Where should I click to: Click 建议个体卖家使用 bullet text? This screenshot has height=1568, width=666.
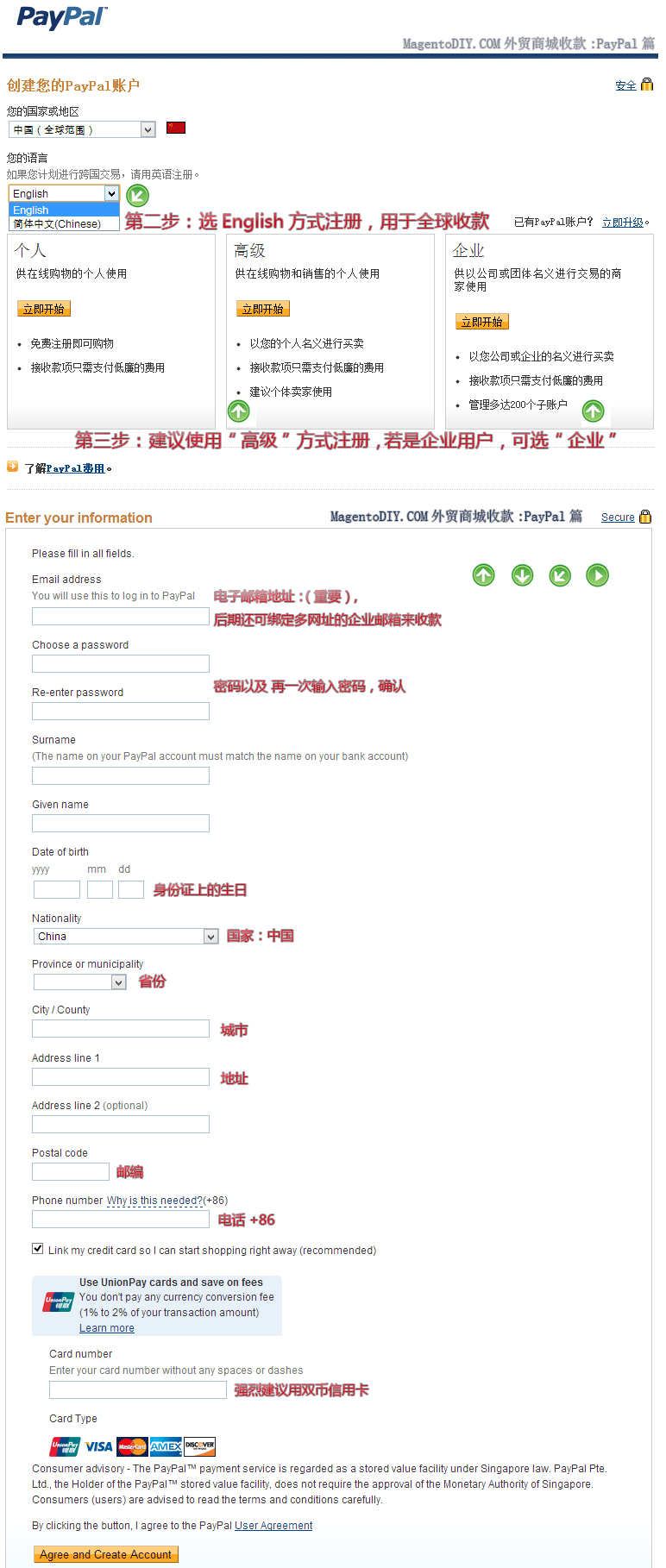291,392
